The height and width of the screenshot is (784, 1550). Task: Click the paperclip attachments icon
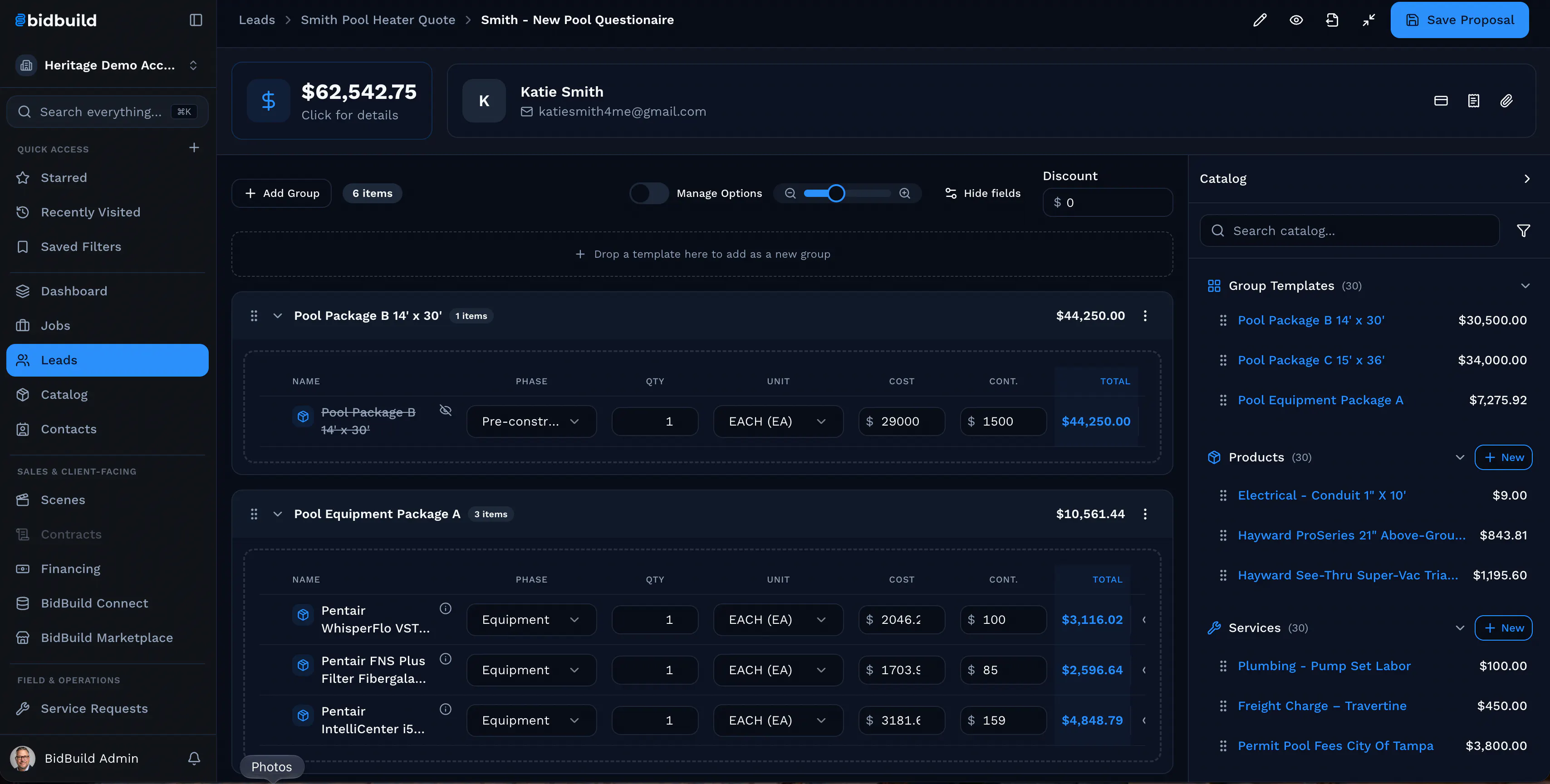coord(1506,100)
